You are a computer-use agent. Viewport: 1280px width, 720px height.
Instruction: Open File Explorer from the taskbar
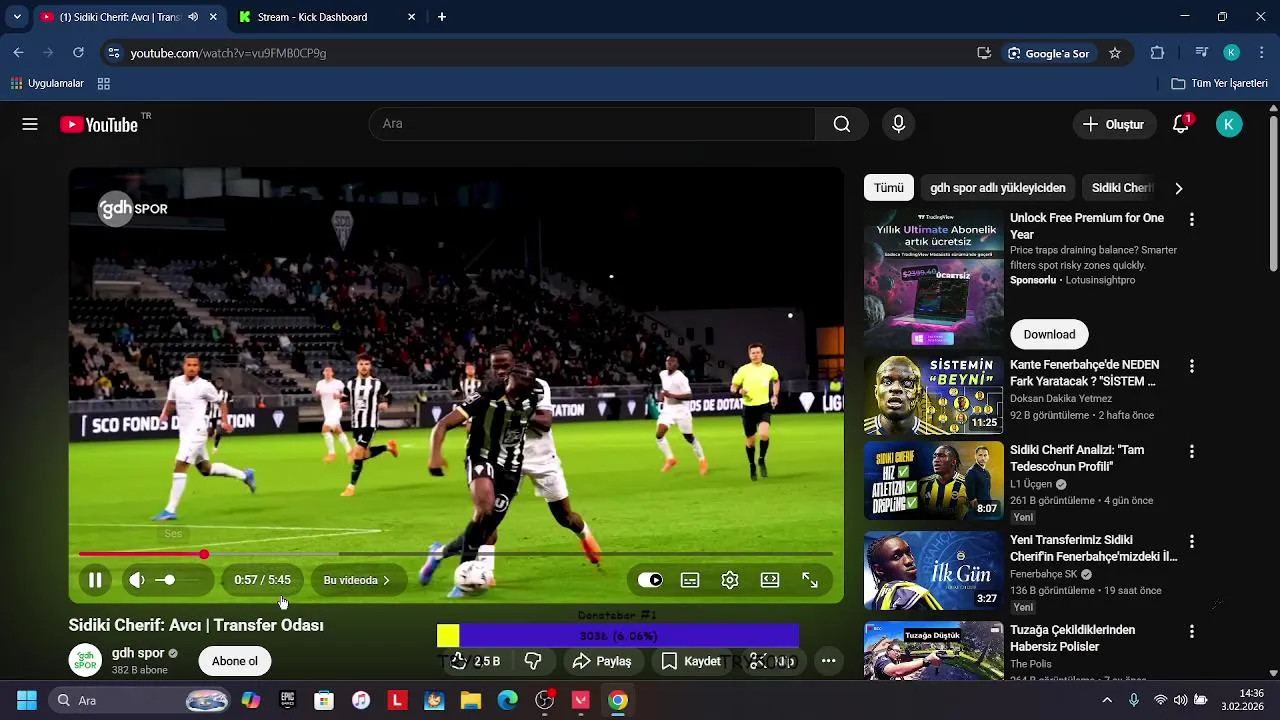click(471, 700)
